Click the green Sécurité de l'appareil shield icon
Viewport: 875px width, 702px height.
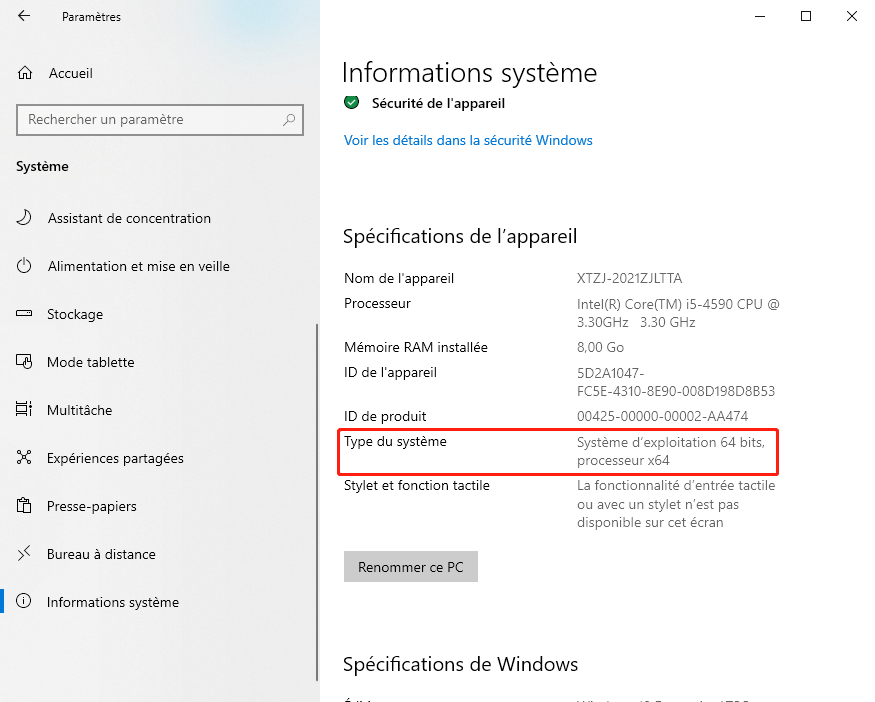point(351,102)
